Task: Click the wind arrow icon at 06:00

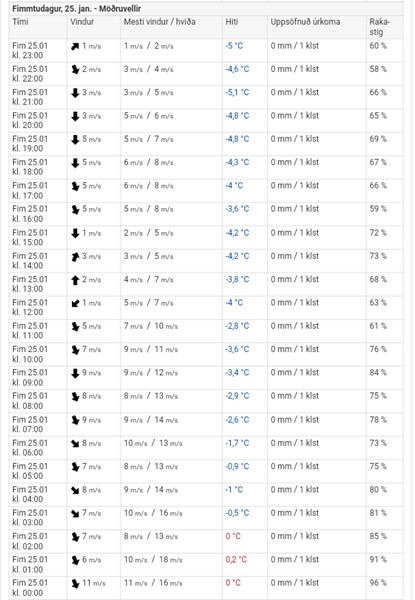Action: click(75, 443)
